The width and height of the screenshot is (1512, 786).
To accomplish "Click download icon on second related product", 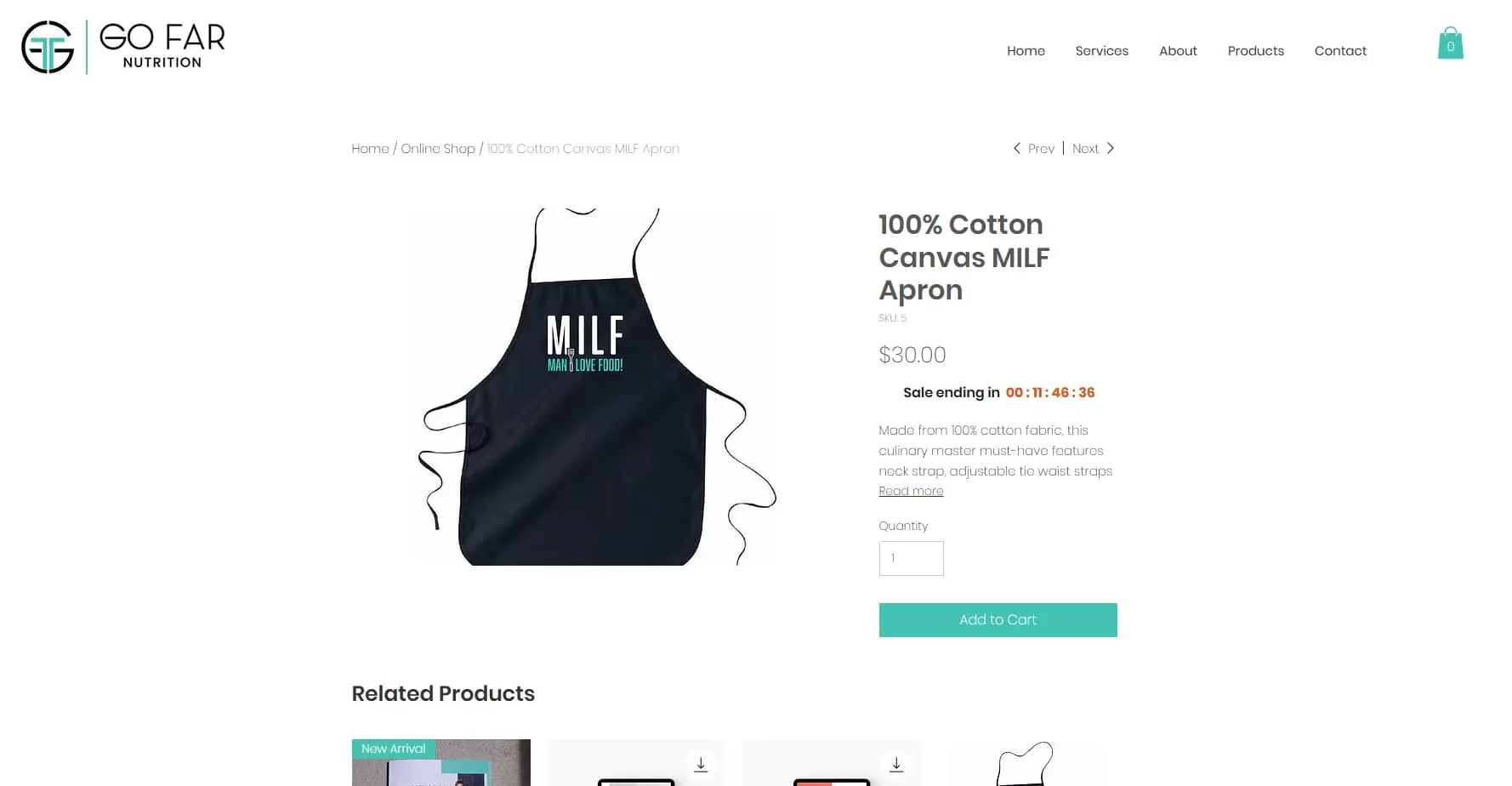I will (701, 765).
